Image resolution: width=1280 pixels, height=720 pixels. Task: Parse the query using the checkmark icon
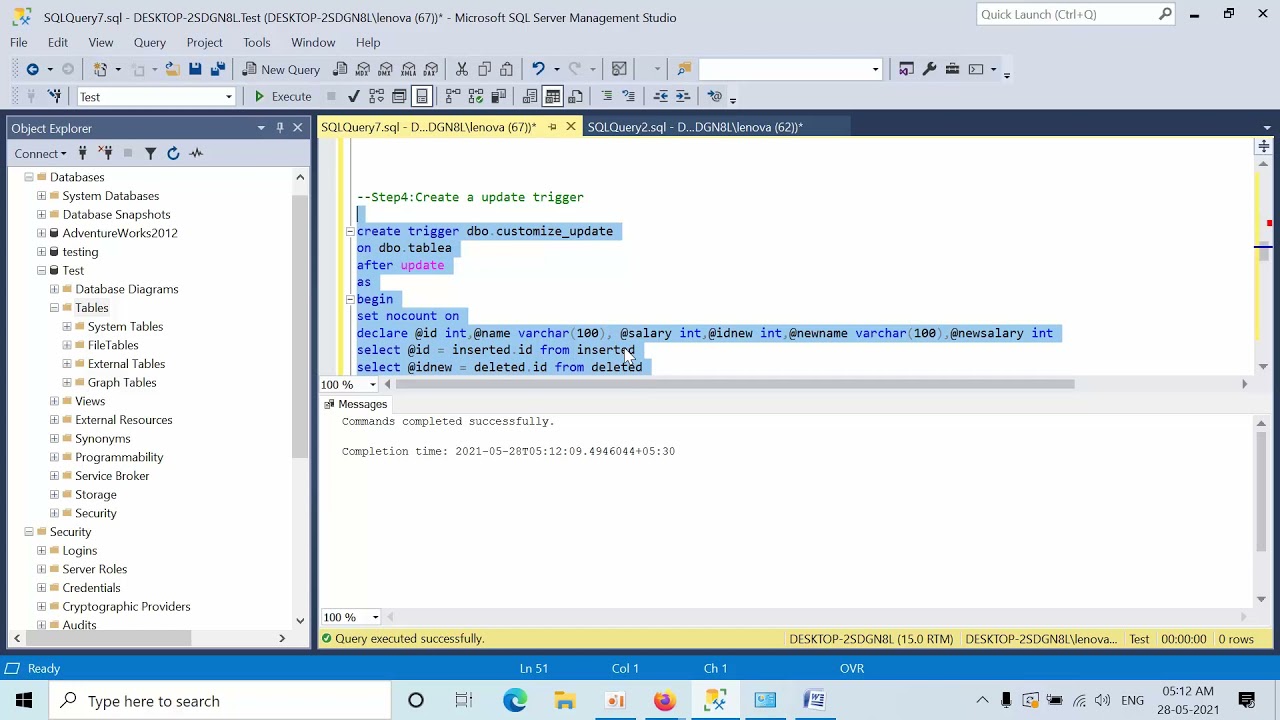353,96
